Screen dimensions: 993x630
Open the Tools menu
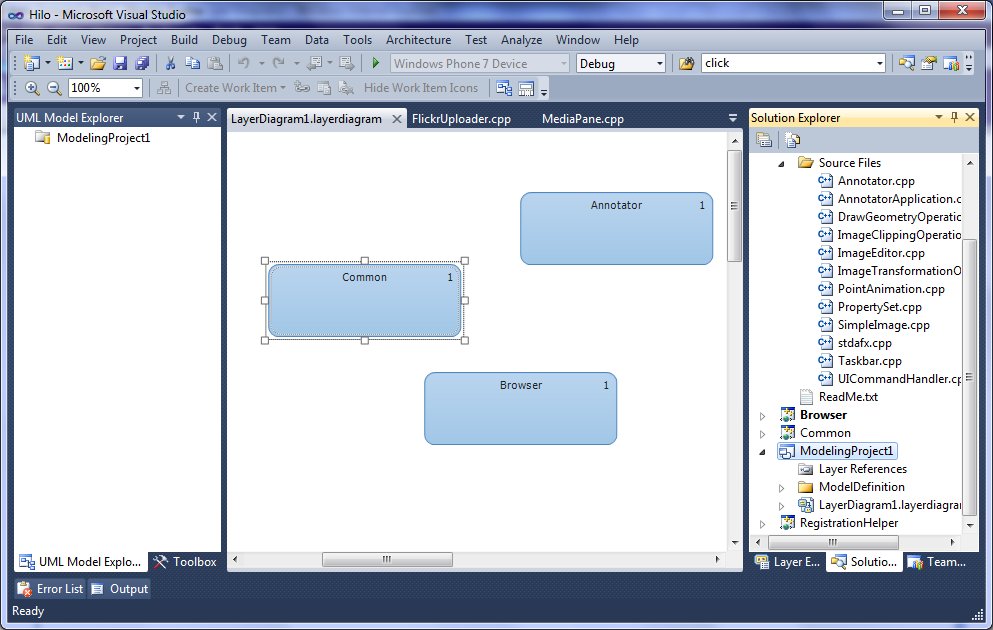tap(357, 39)
